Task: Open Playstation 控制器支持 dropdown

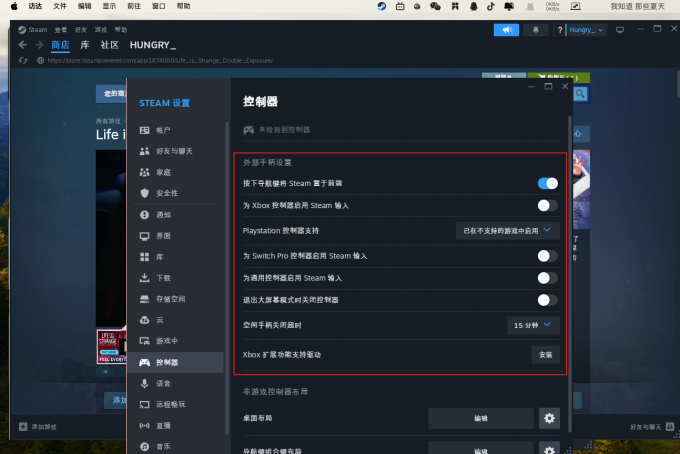Action: 507,231
